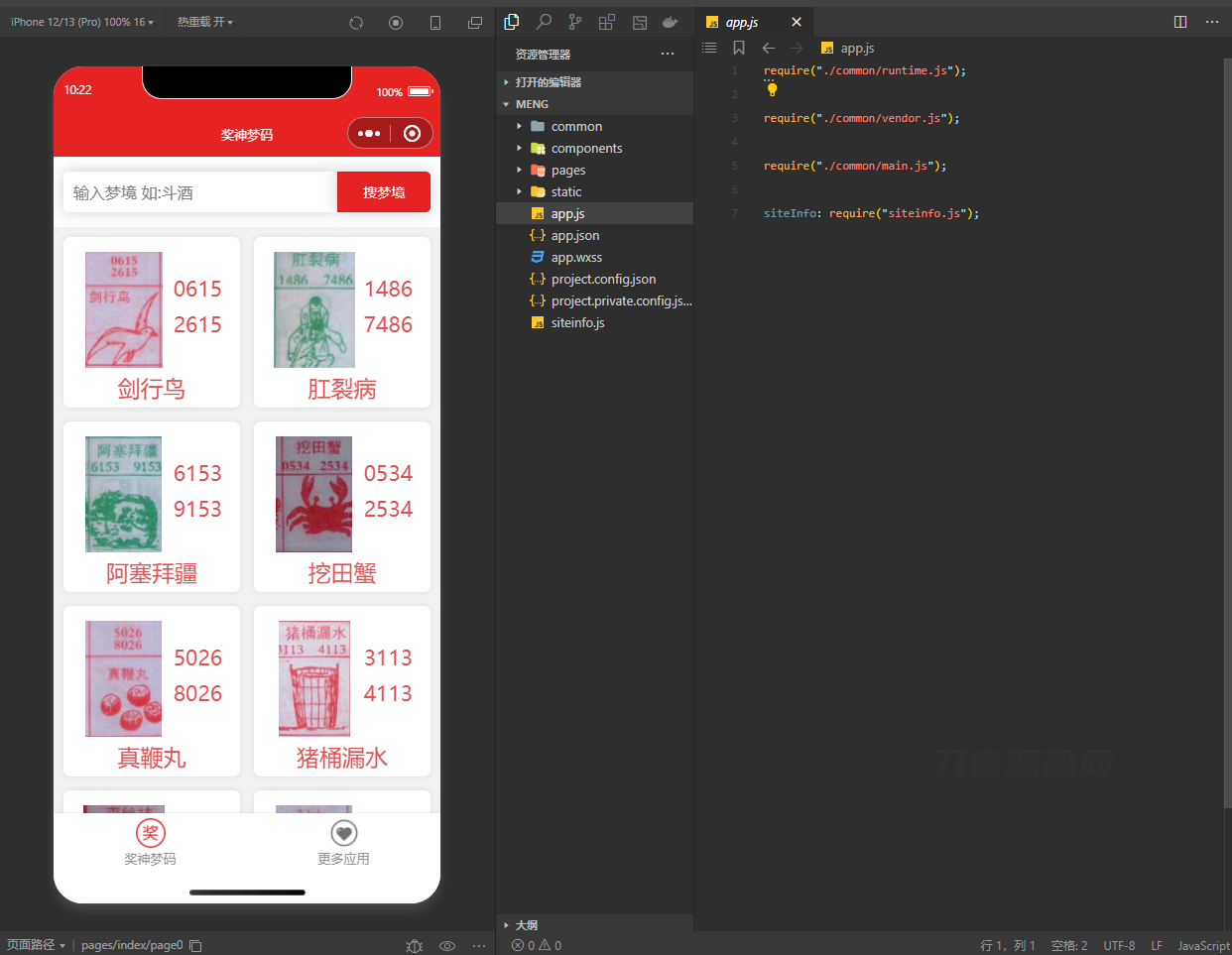Image resolution: width=1232 pixels, height=955 pixels.
Task: Open the Source Control branch icon
Action: pyautogui.click(x=575, y=22)
